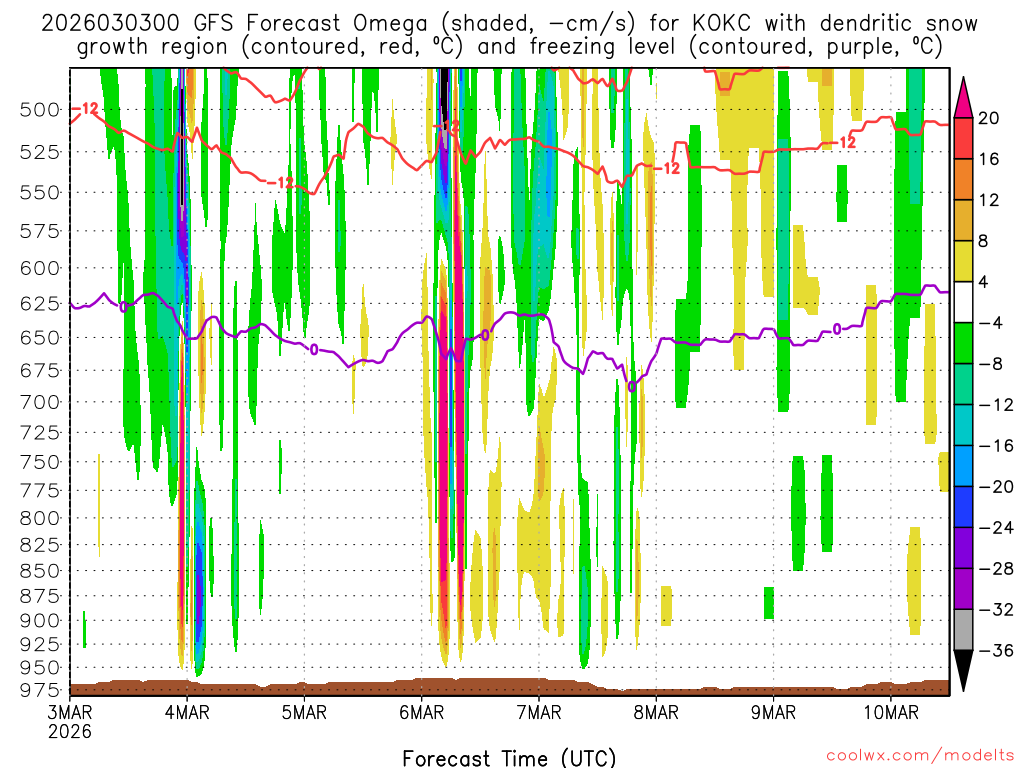Click the 625 pressure level label
Screen dimensions: 1024x768
click(40, 304)
